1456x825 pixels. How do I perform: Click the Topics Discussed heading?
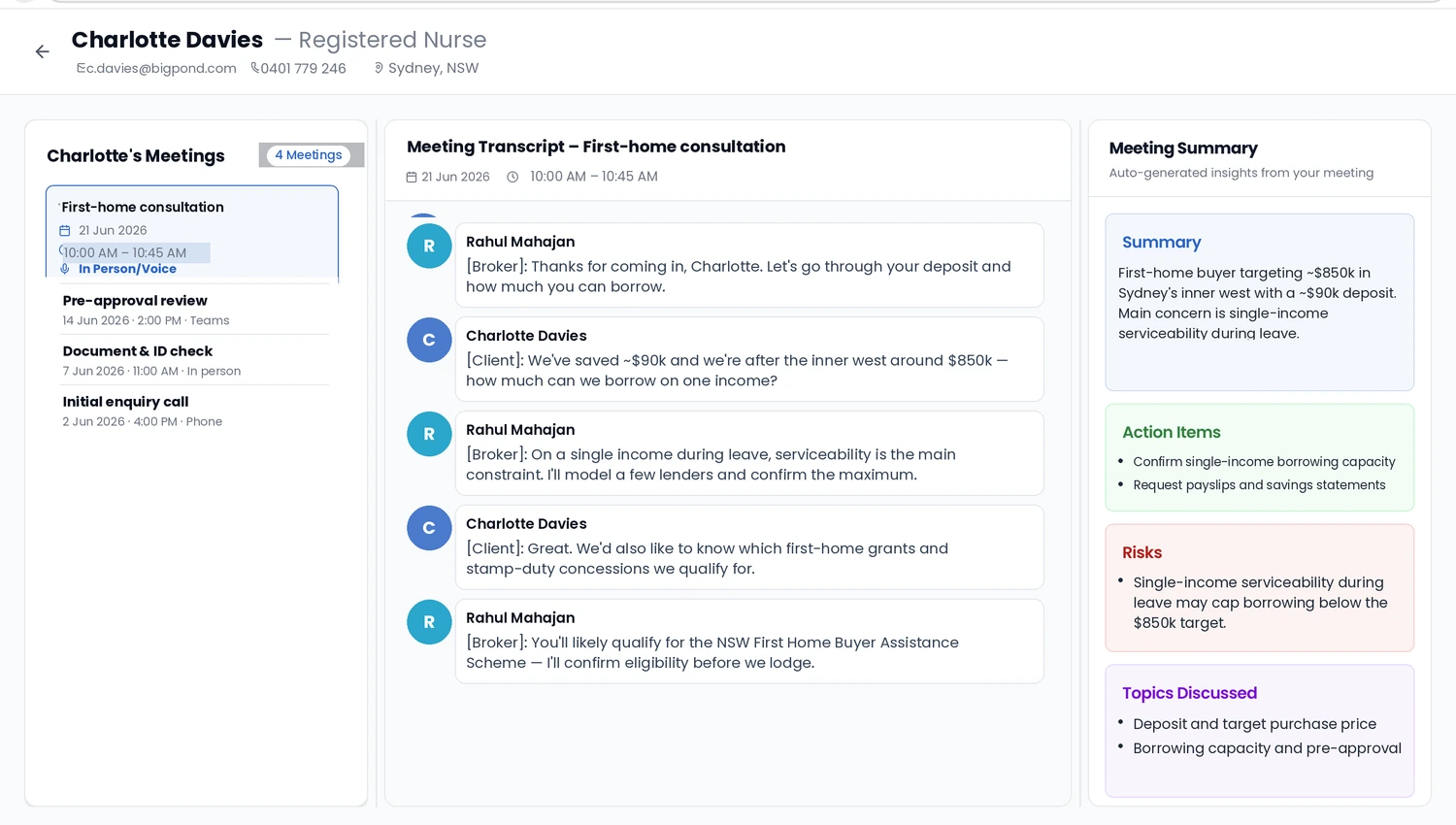[1189, 693]
